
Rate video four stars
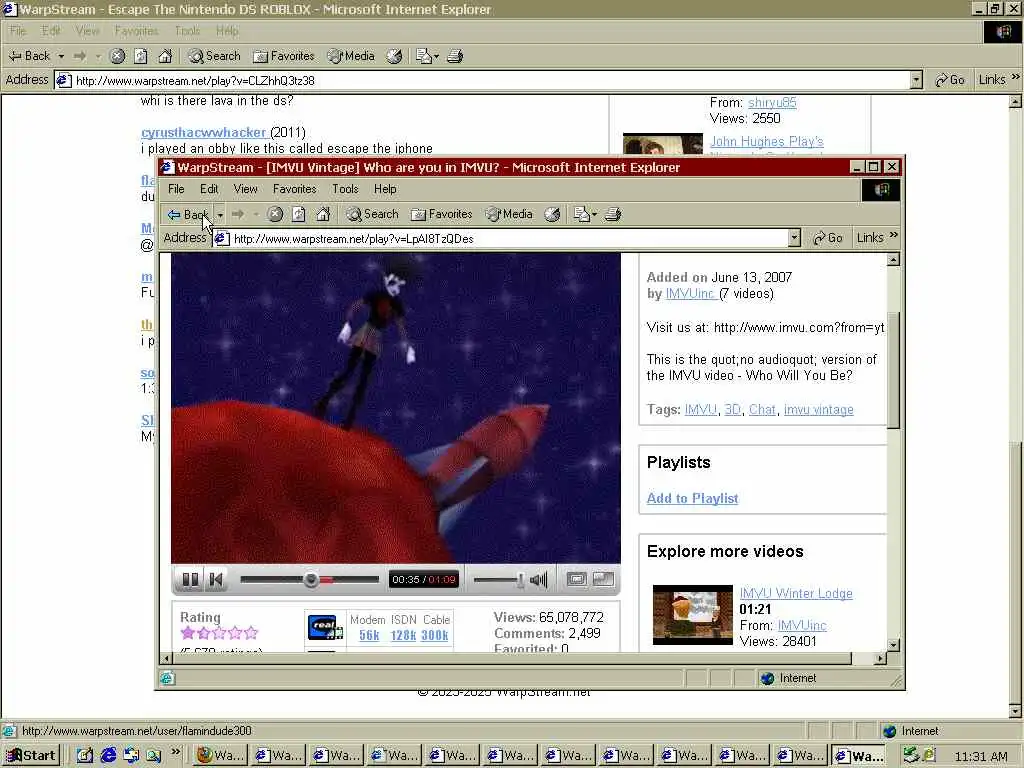point(234,632)
